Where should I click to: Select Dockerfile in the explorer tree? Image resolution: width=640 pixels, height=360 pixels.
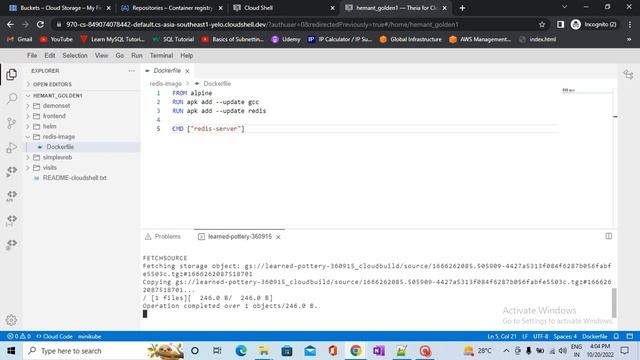[x=60, y=147]
